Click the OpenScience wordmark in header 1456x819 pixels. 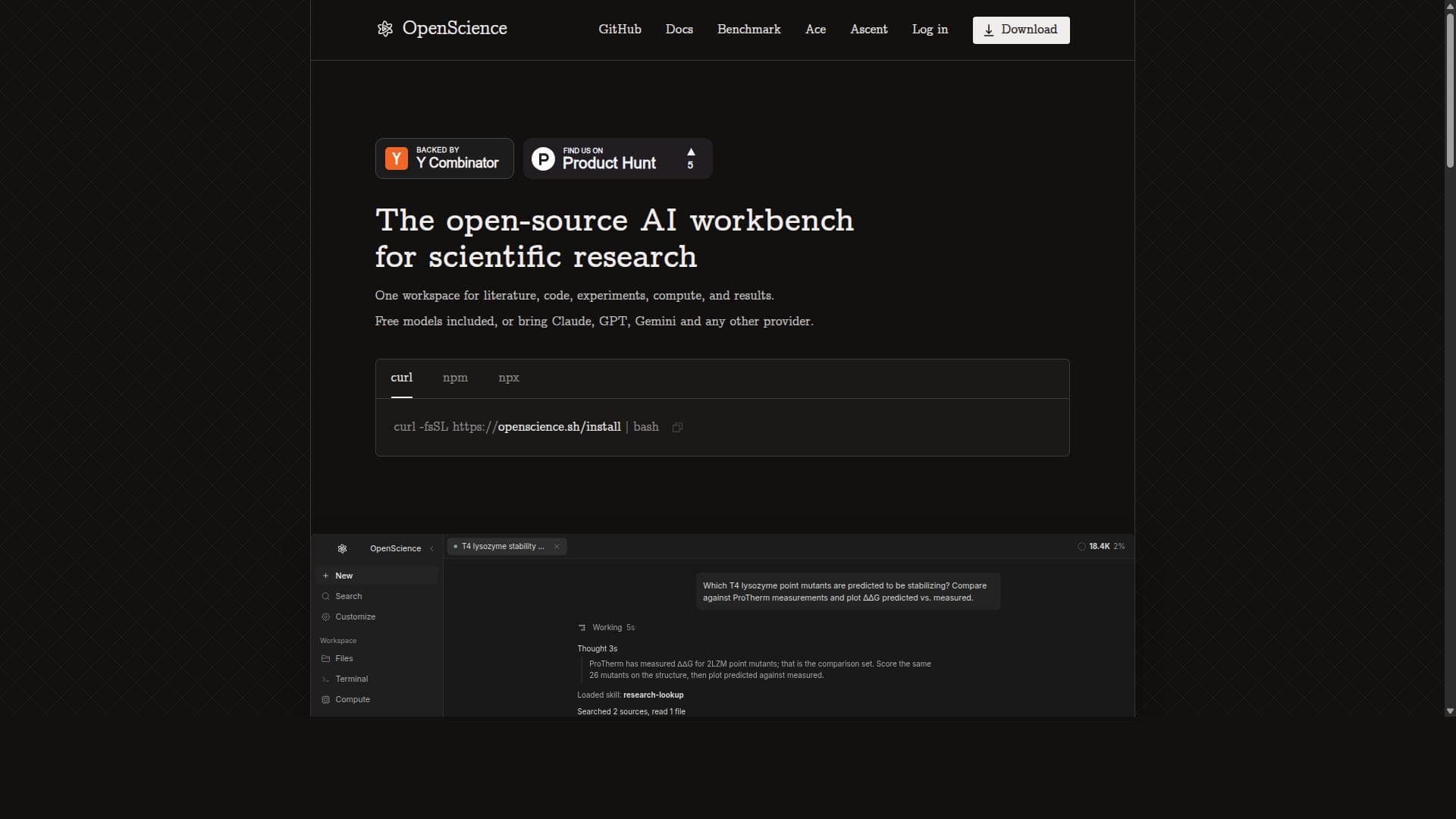tap(454, 28)
